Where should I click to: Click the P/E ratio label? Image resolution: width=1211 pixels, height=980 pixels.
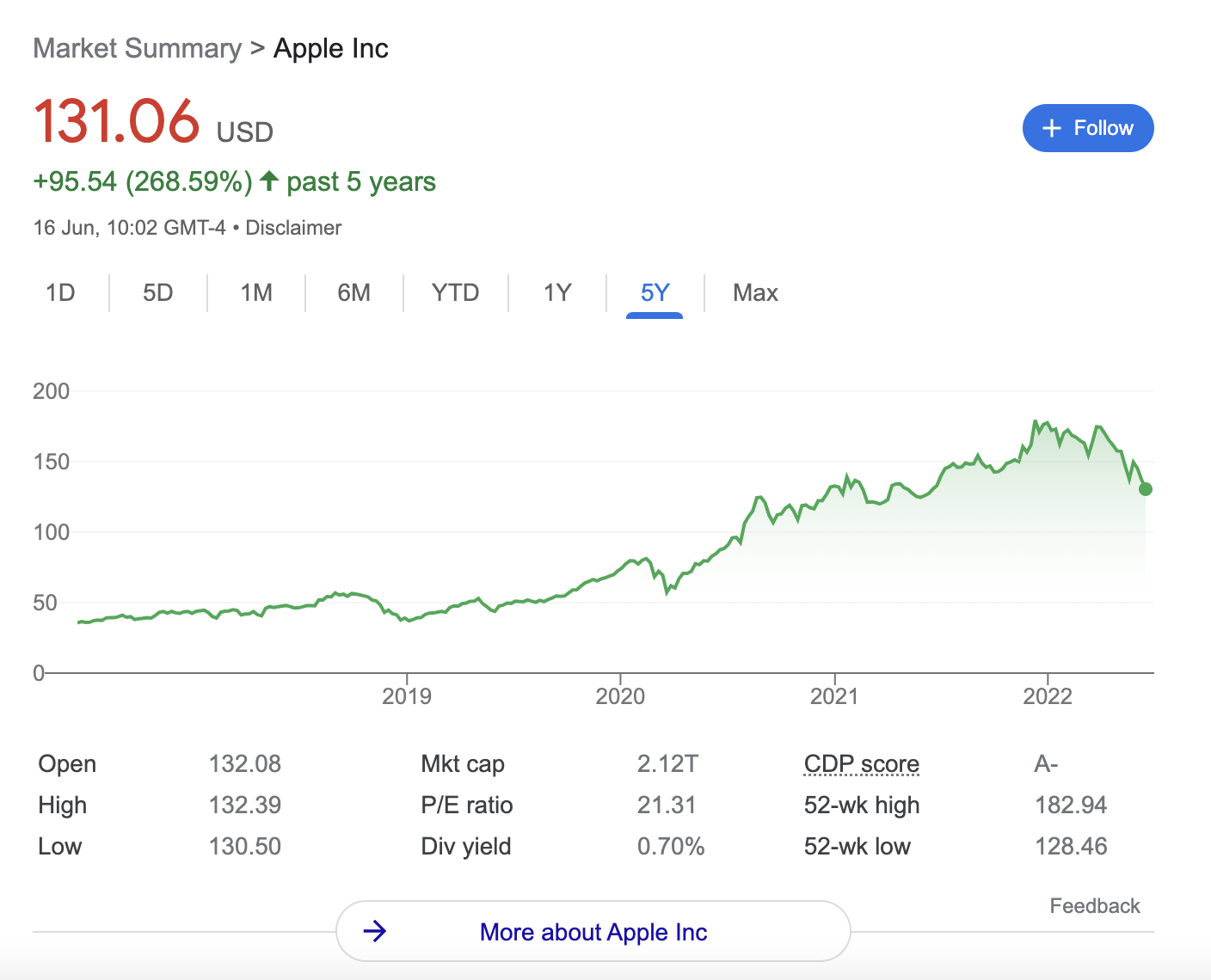(467, 805)
